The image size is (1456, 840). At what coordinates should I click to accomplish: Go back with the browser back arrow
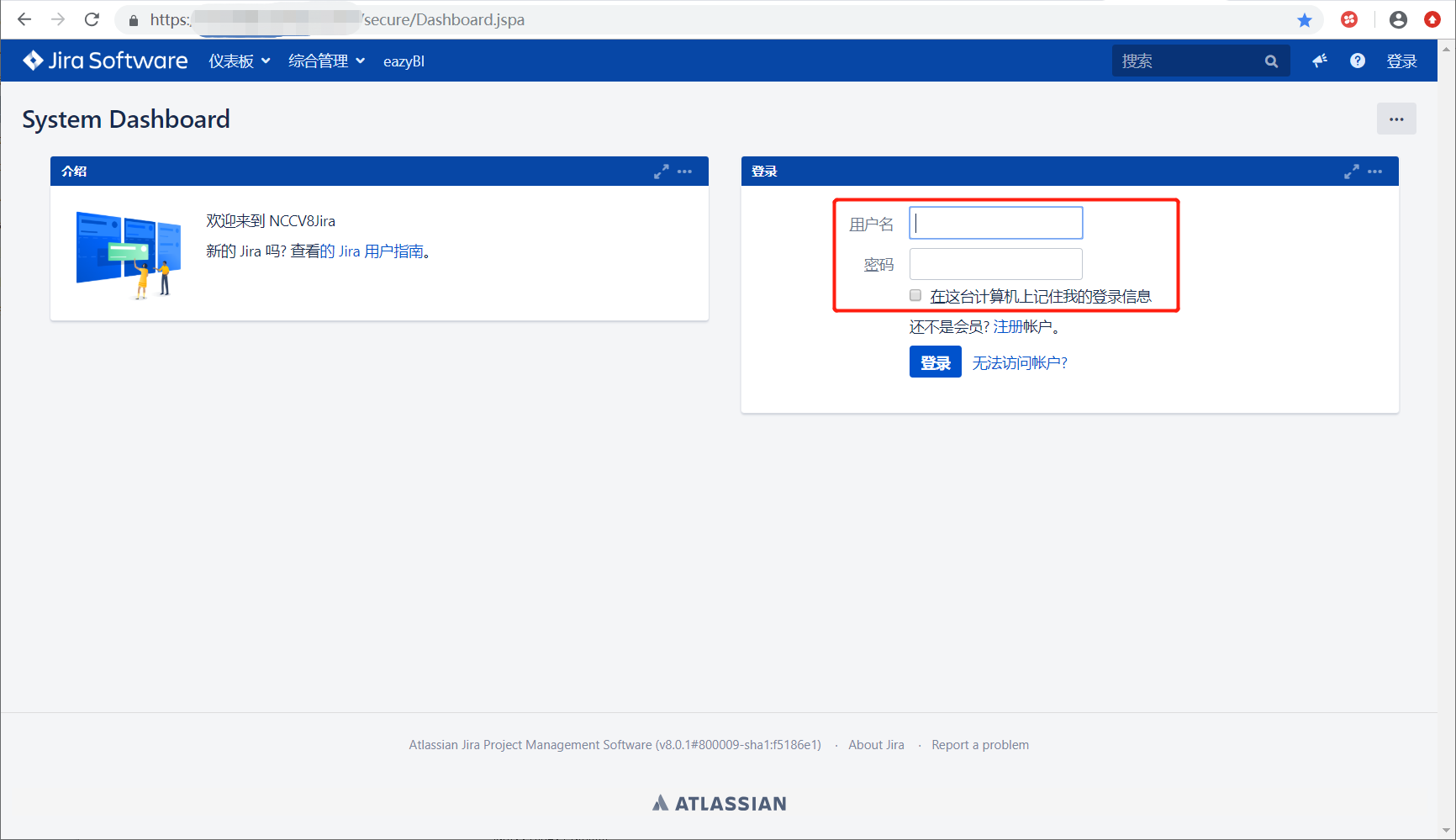pos(24,19)
